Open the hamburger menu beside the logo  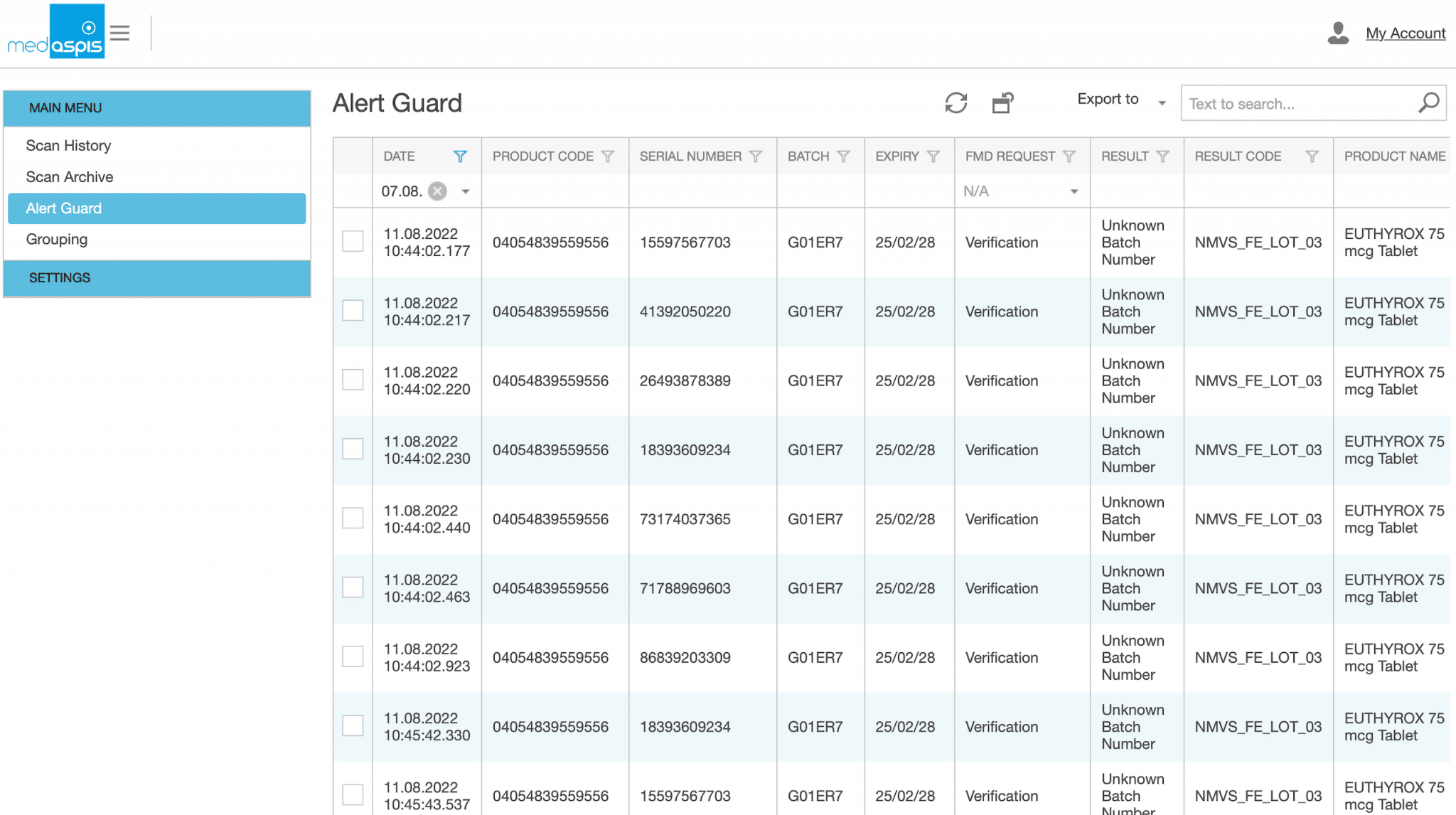pos(120,33)
